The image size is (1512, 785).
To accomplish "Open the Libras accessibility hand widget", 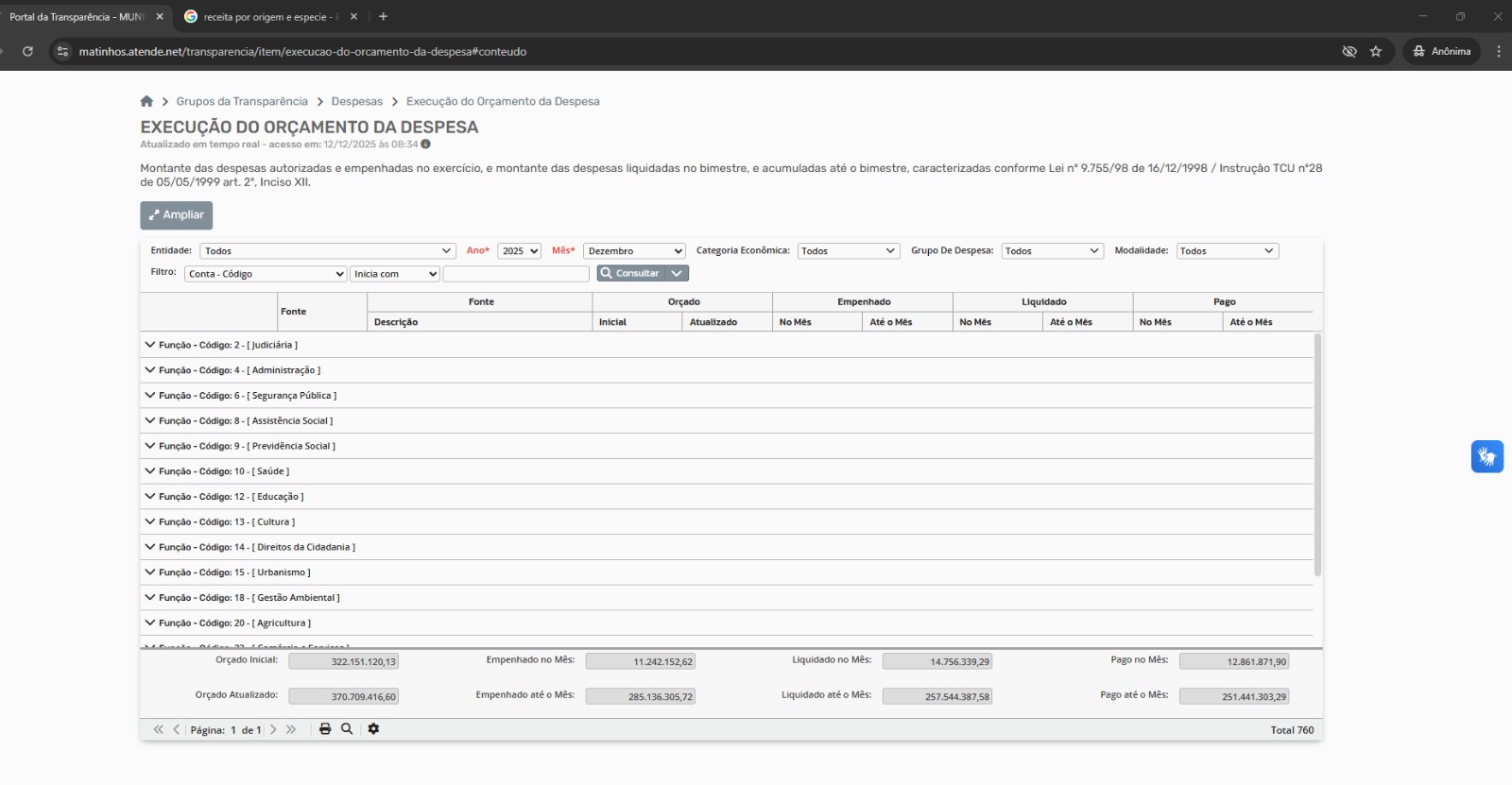I will [1486, 457].
